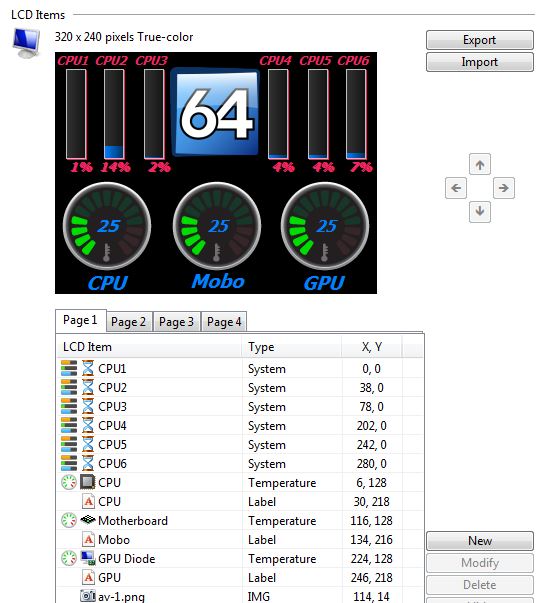548x603 pixels.
Task: Click the '14%' CPU2 value in preview
Action: (115, 167)
